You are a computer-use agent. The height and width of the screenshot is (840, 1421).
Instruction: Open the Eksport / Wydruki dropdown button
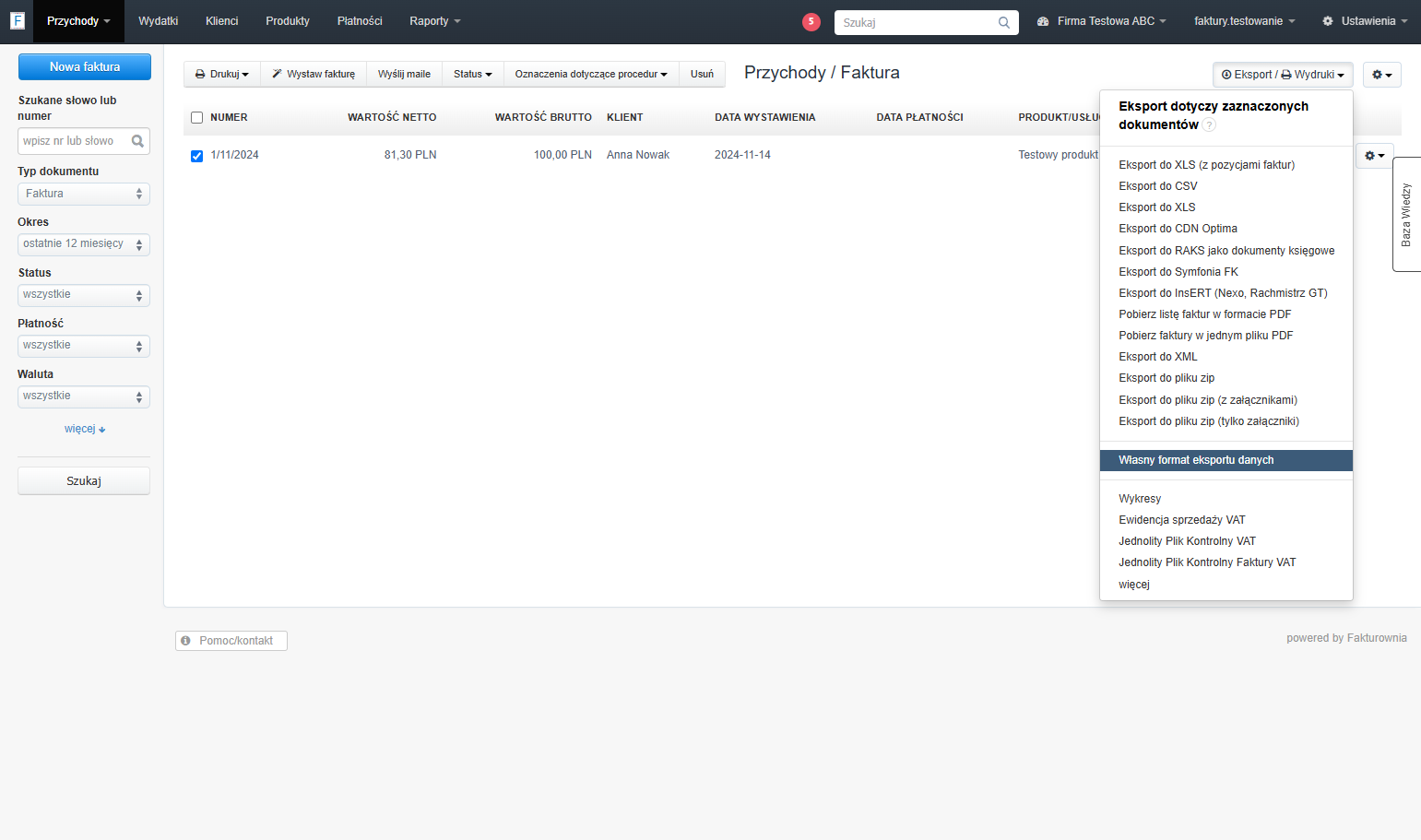click(1283, 75)
